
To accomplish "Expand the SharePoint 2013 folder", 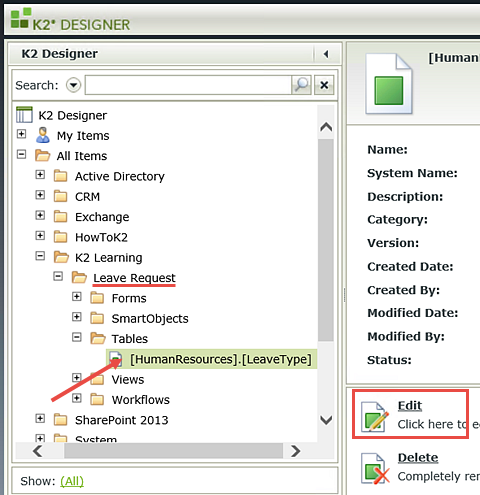I will (x=40, y=418).
